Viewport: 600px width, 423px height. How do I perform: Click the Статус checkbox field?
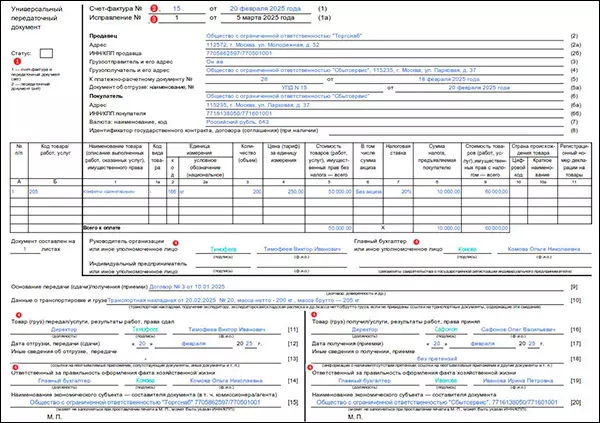pos(46,50)
